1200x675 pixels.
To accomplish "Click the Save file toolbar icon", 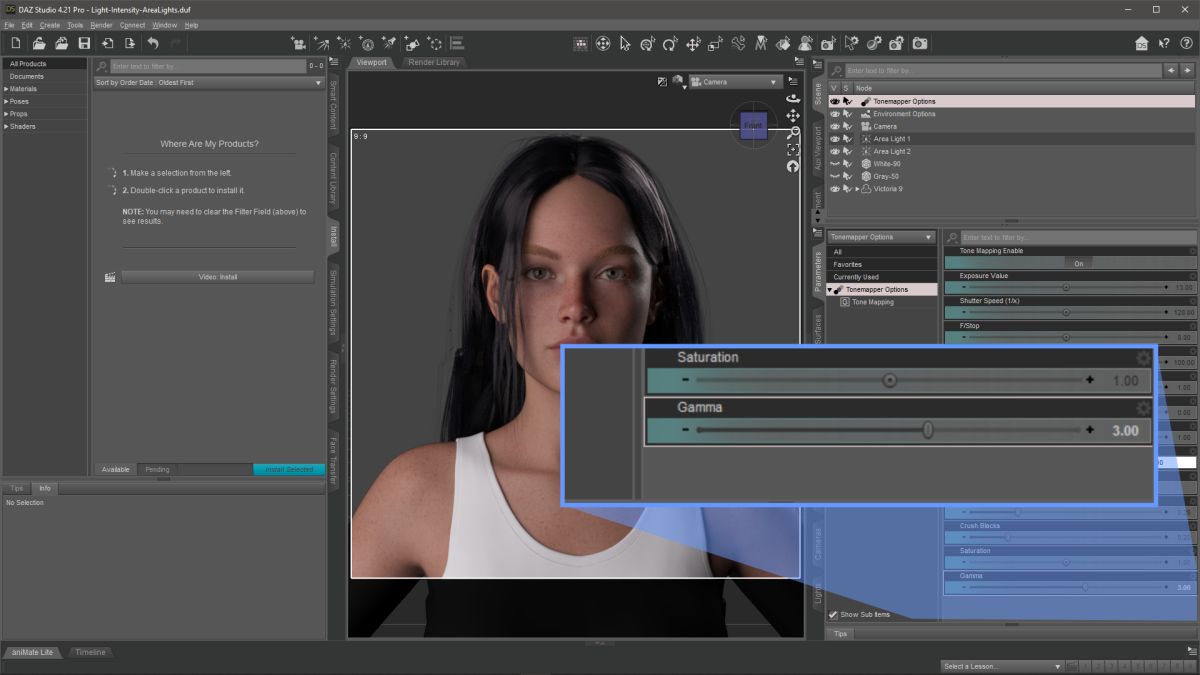I will point(84,43).
